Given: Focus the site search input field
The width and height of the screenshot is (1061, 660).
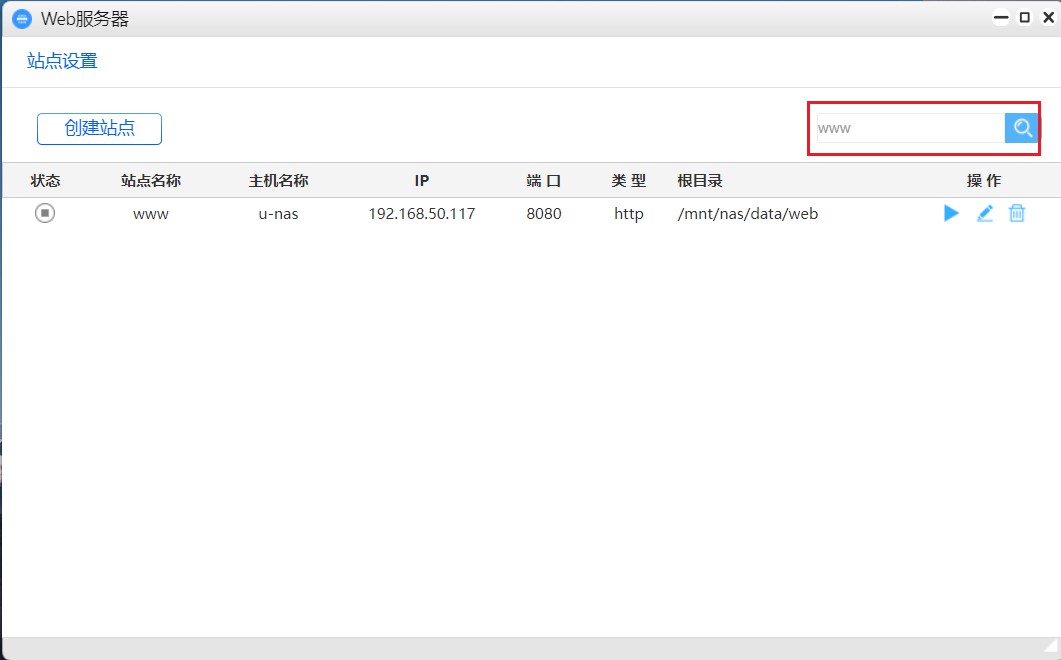Looking at the screenshot, I should (x=910, y=128).
